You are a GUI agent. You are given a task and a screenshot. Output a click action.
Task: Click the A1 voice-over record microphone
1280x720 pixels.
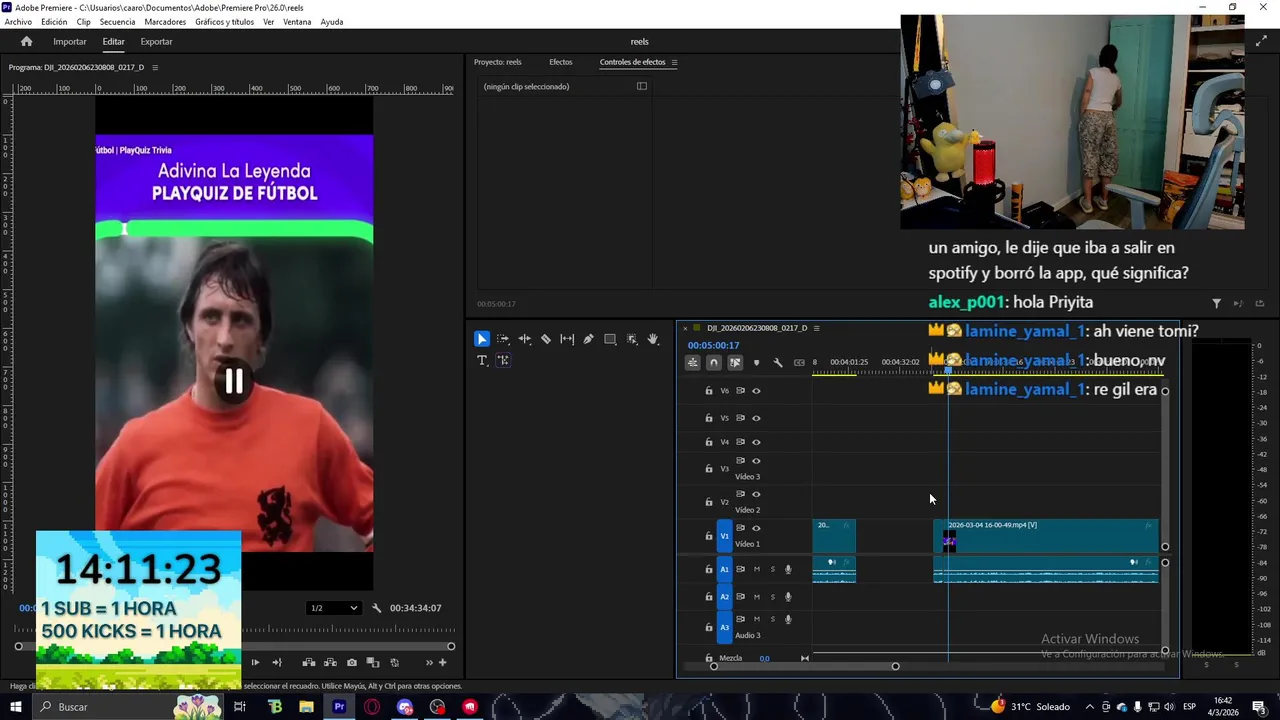point(788,569)
